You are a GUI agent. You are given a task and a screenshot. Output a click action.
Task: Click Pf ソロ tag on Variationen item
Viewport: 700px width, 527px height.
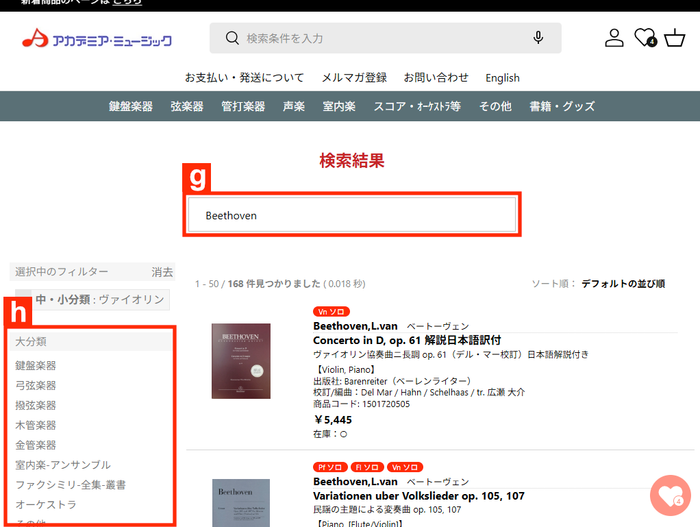pos(330,467)
